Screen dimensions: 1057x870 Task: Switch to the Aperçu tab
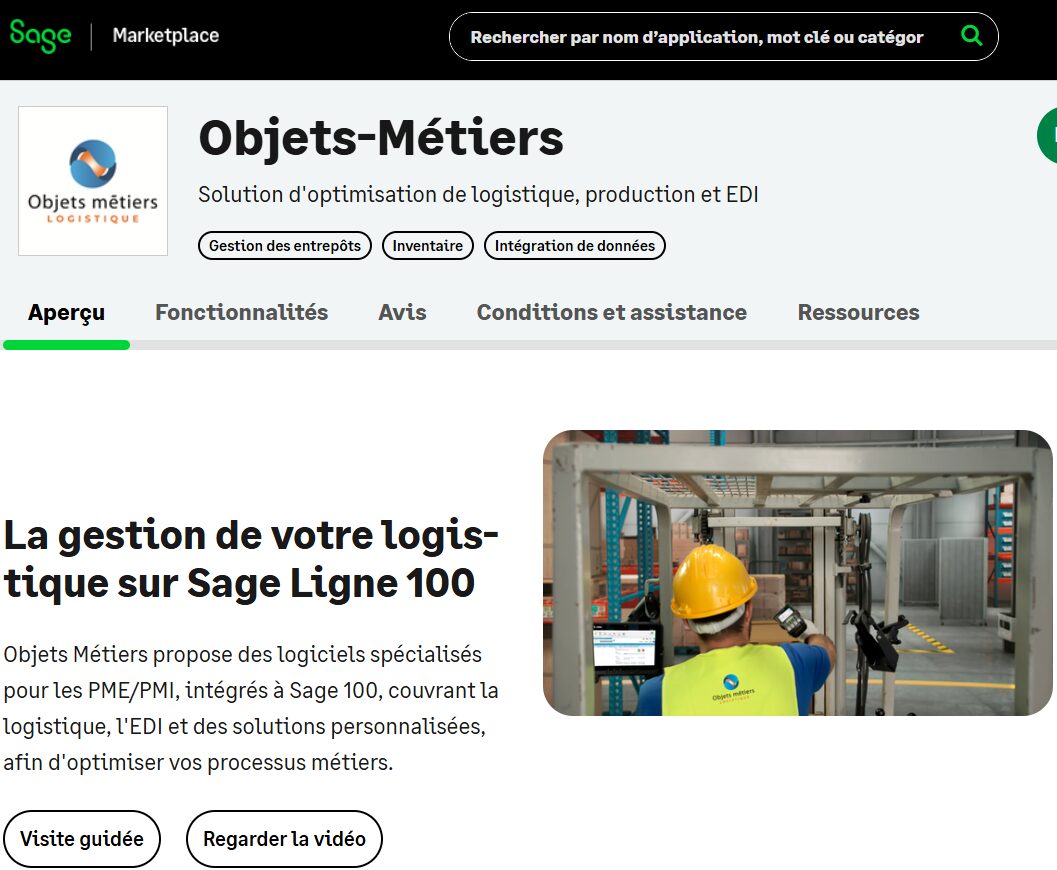point(66,313)
